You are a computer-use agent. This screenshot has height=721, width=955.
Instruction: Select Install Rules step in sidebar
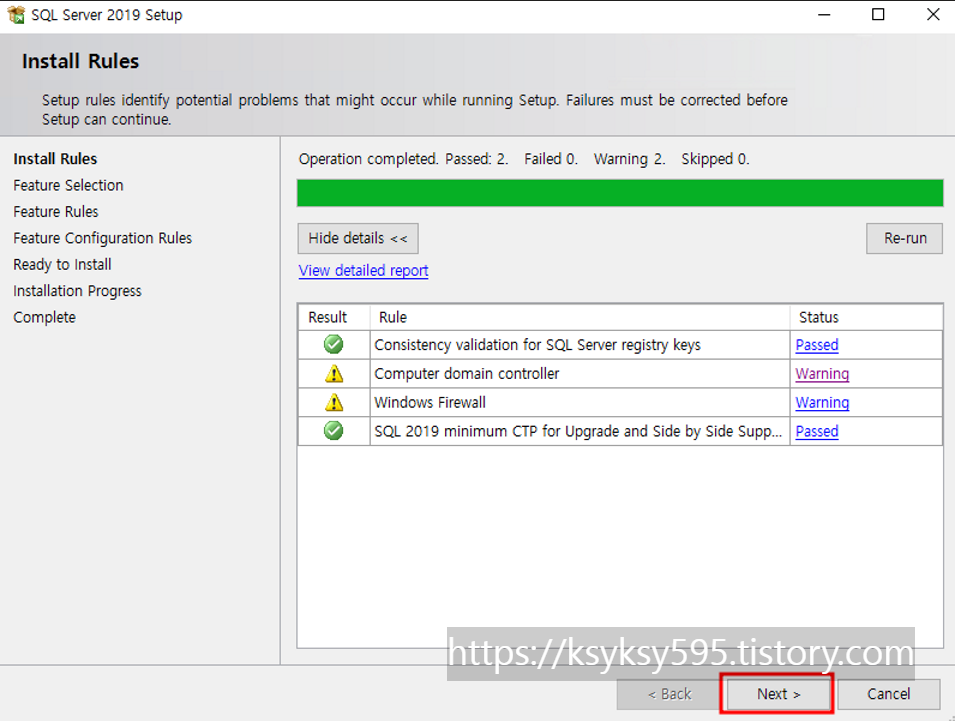(55, 159)
